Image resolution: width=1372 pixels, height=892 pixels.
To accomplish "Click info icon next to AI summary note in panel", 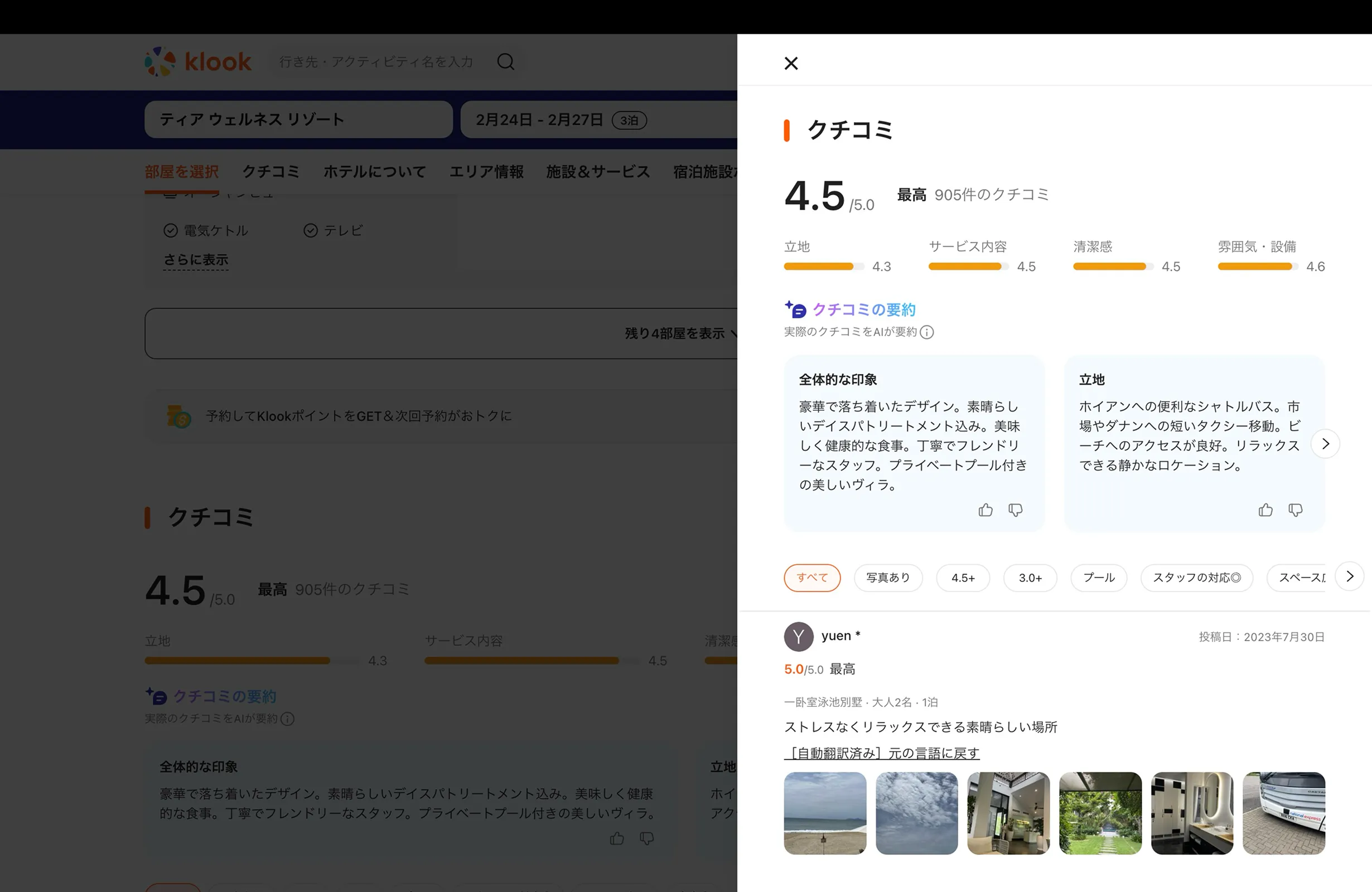I will [927, 332].
